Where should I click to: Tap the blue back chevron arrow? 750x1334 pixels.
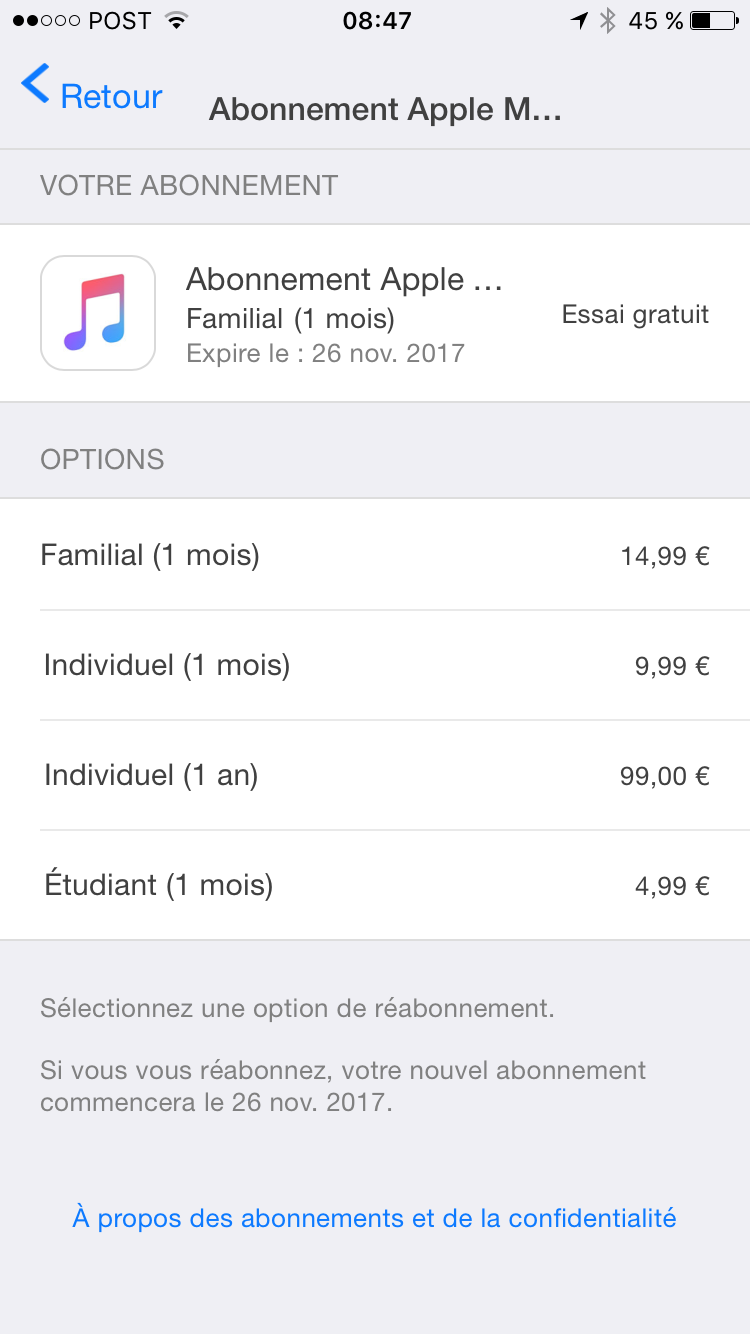(35, 84)
